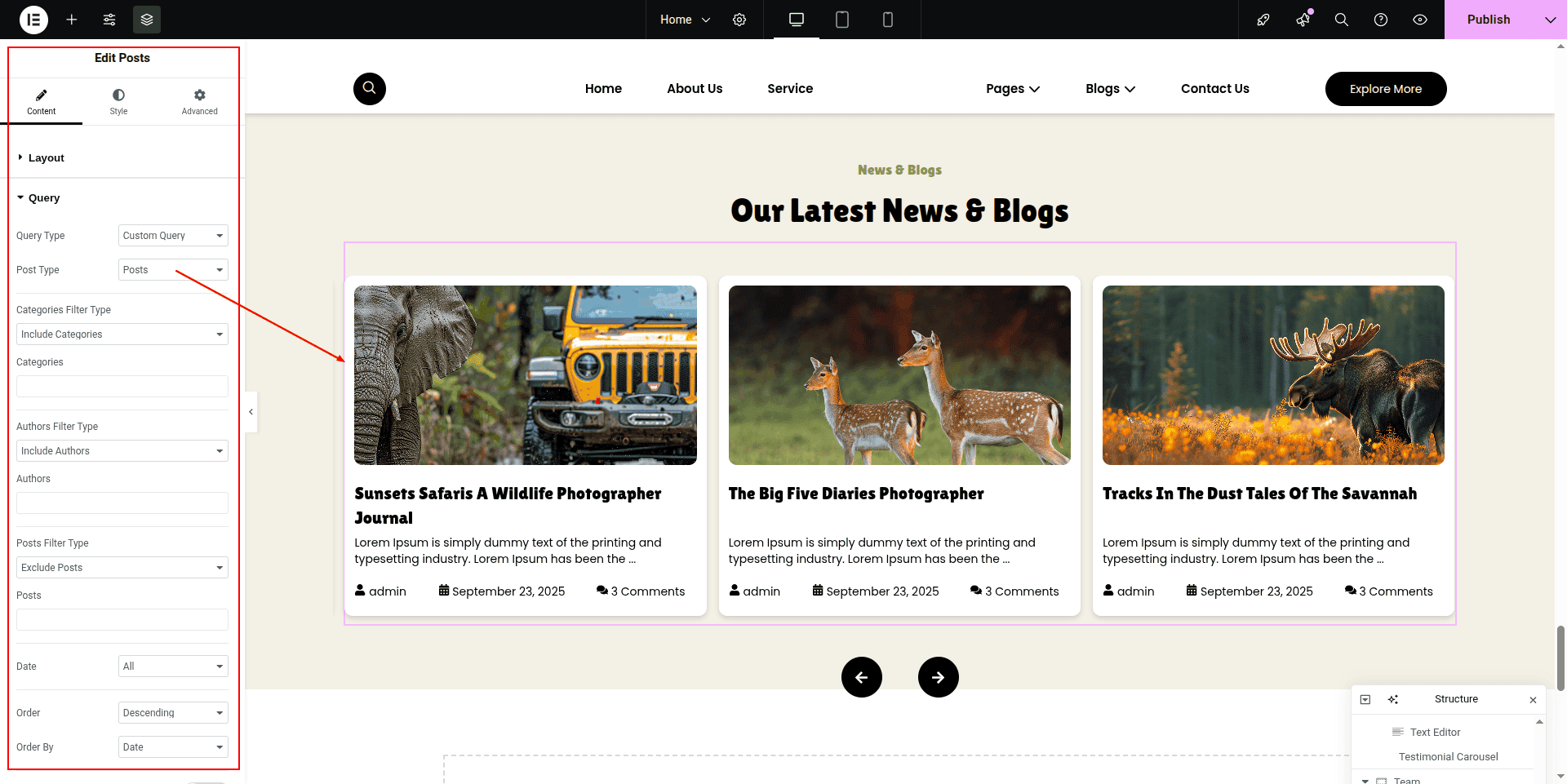This screenshot has height=784, width=1567.
Task: Open page settings gear icon
Action: coord(739,20)
